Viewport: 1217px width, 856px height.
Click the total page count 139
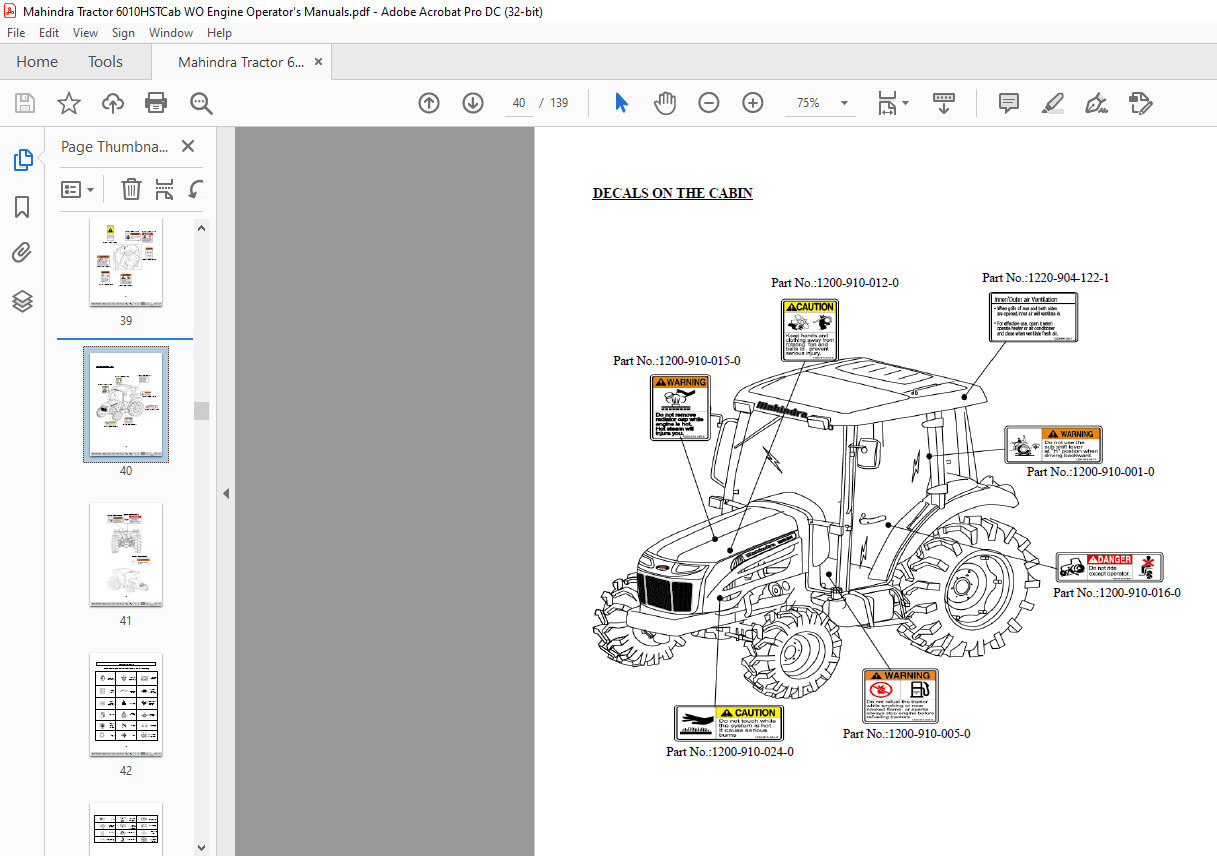(x=559, y=103)
